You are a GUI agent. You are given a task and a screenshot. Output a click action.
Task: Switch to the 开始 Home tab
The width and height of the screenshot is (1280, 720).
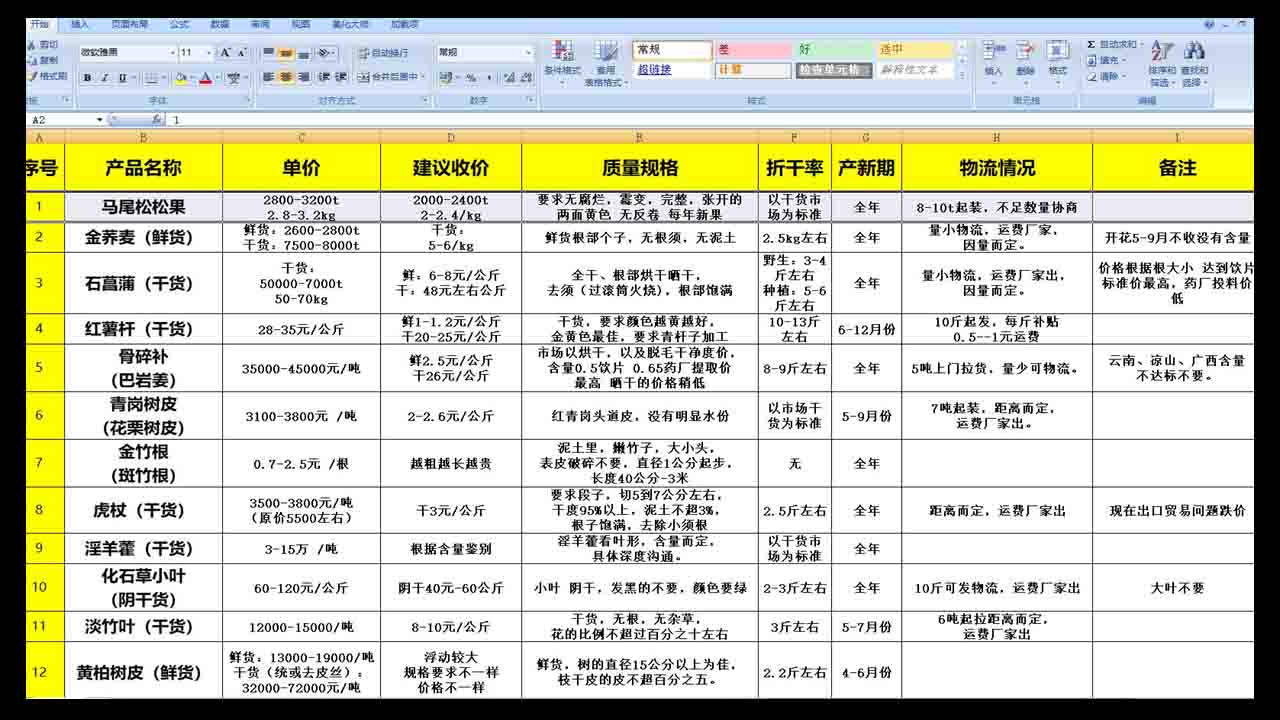click(x=39, y=24)
